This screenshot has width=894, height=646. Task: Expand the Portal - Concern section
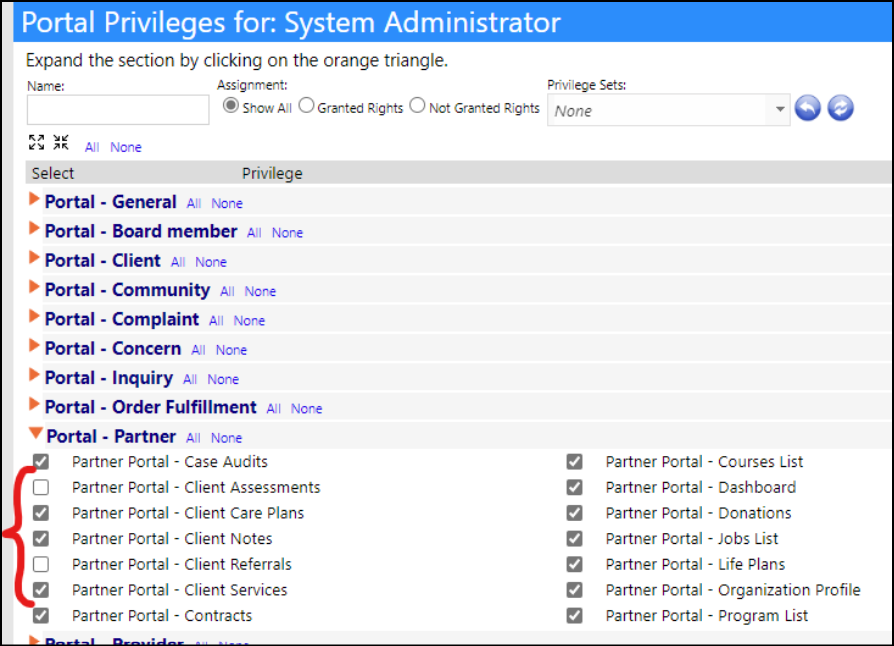point(34,346)
